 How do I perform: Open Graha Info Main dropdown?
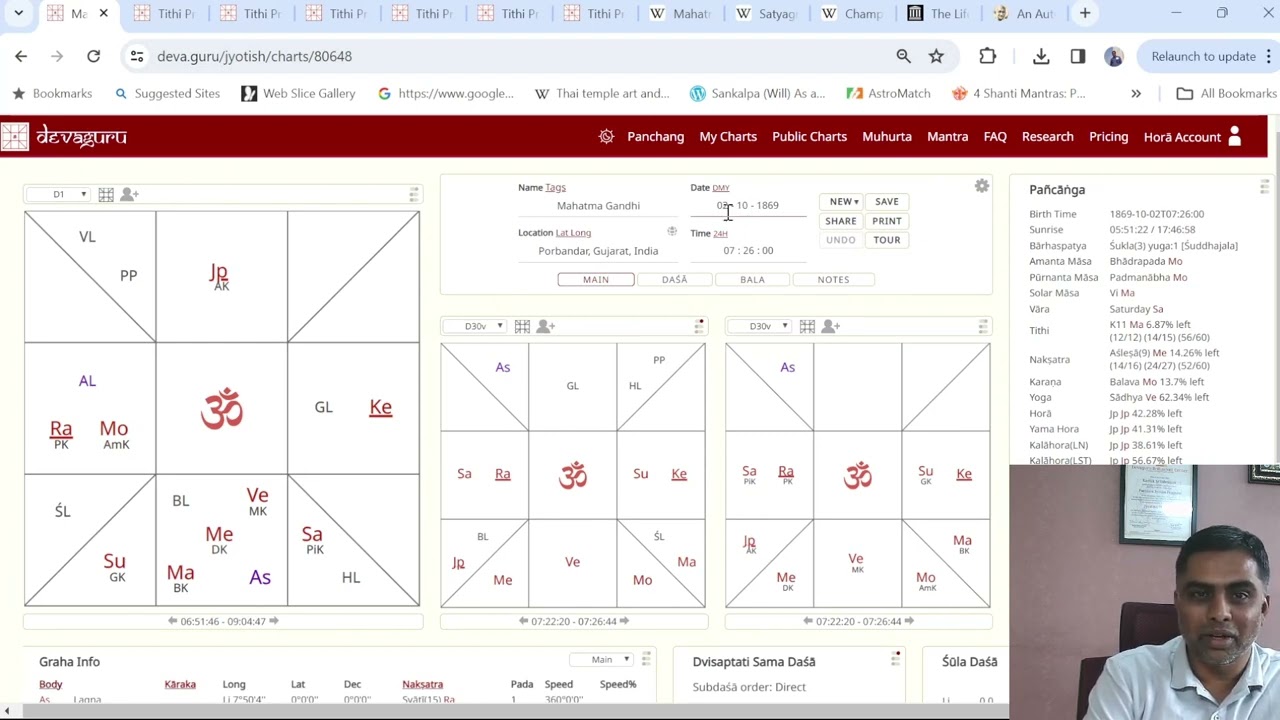point(602,660)
